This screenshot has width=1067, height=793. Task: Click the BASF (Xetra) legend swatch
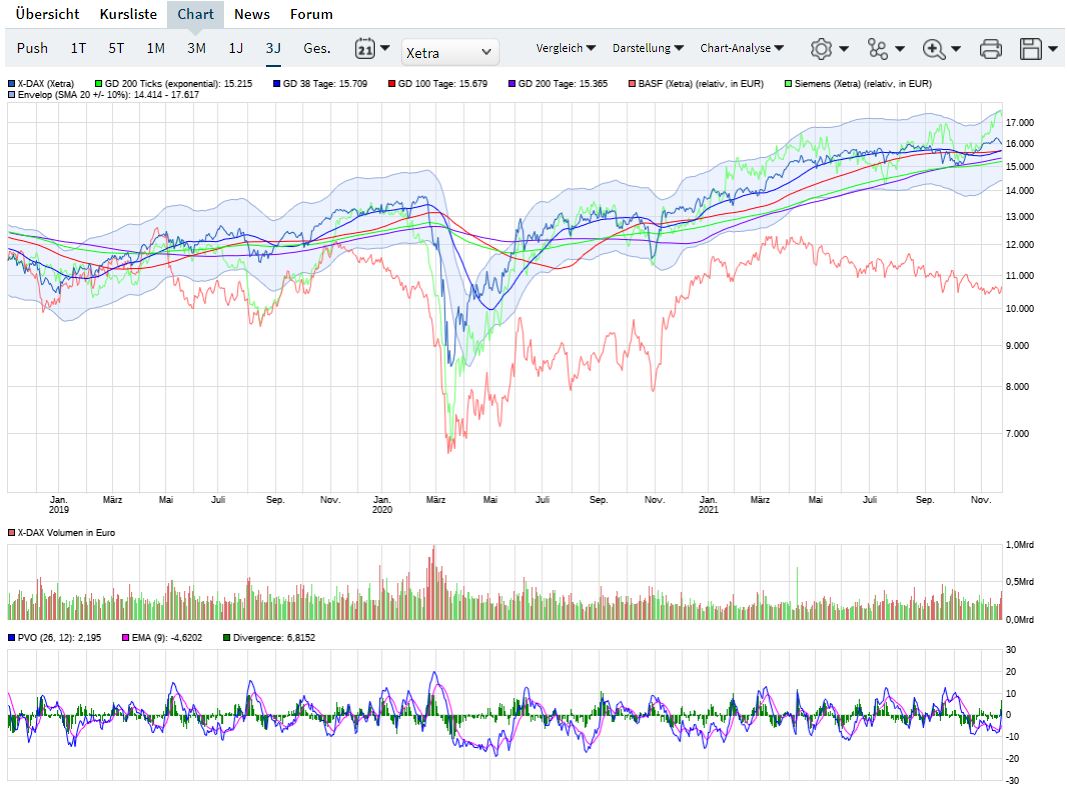632,84
